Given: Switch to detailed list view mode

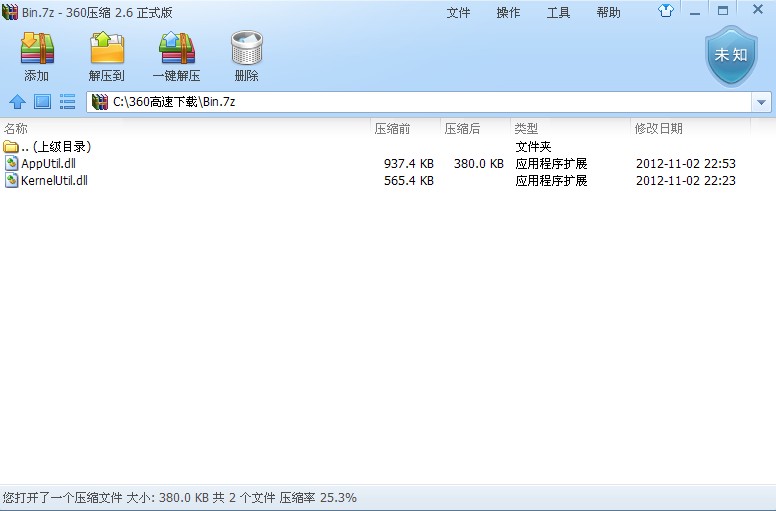Looking at the screenshot, I should [x=67, y=102].
